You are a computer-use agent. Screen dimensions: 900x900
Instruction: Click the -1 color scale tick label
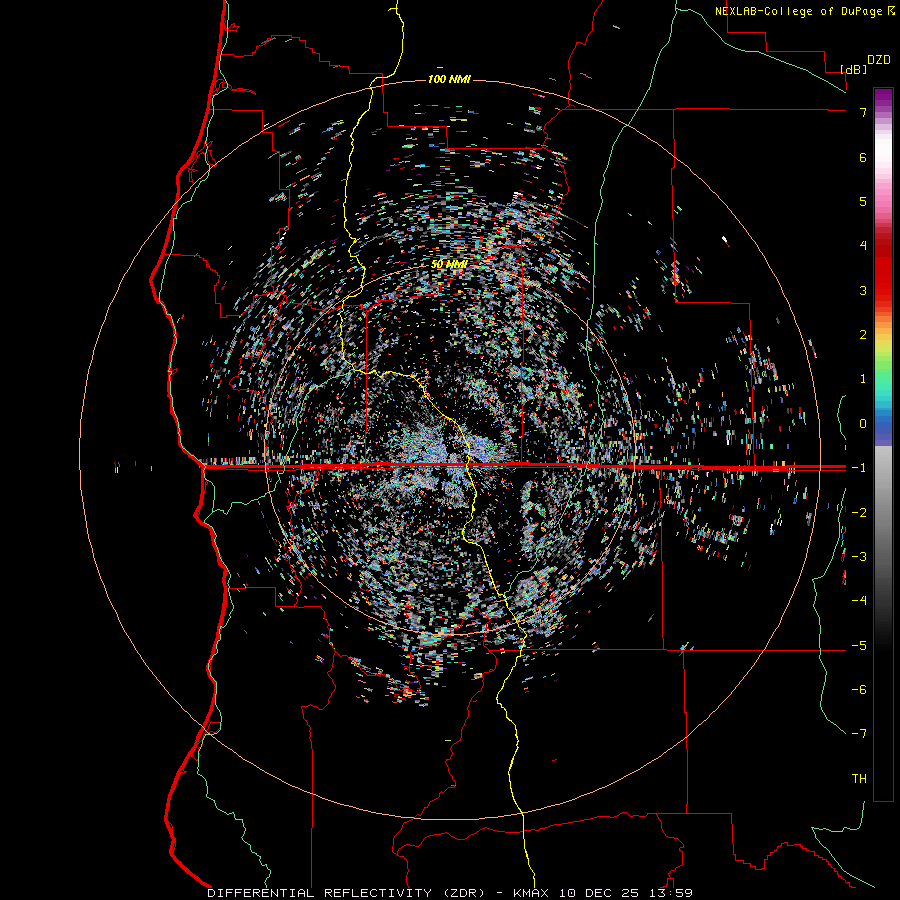click(859, 468)
